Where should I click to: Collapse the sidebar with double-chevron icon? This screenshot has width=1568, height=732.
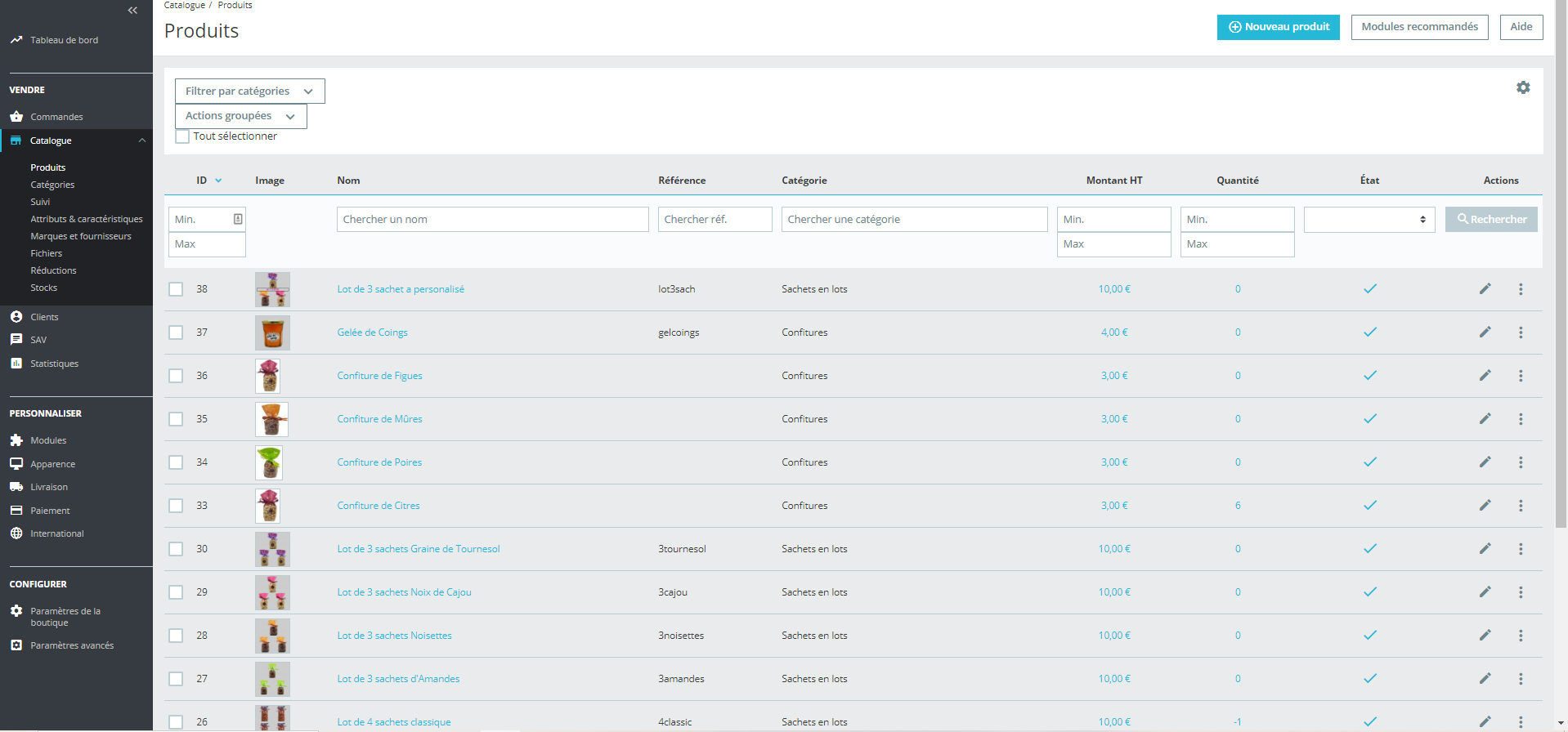pyautogui.click(x=133, y=10)
